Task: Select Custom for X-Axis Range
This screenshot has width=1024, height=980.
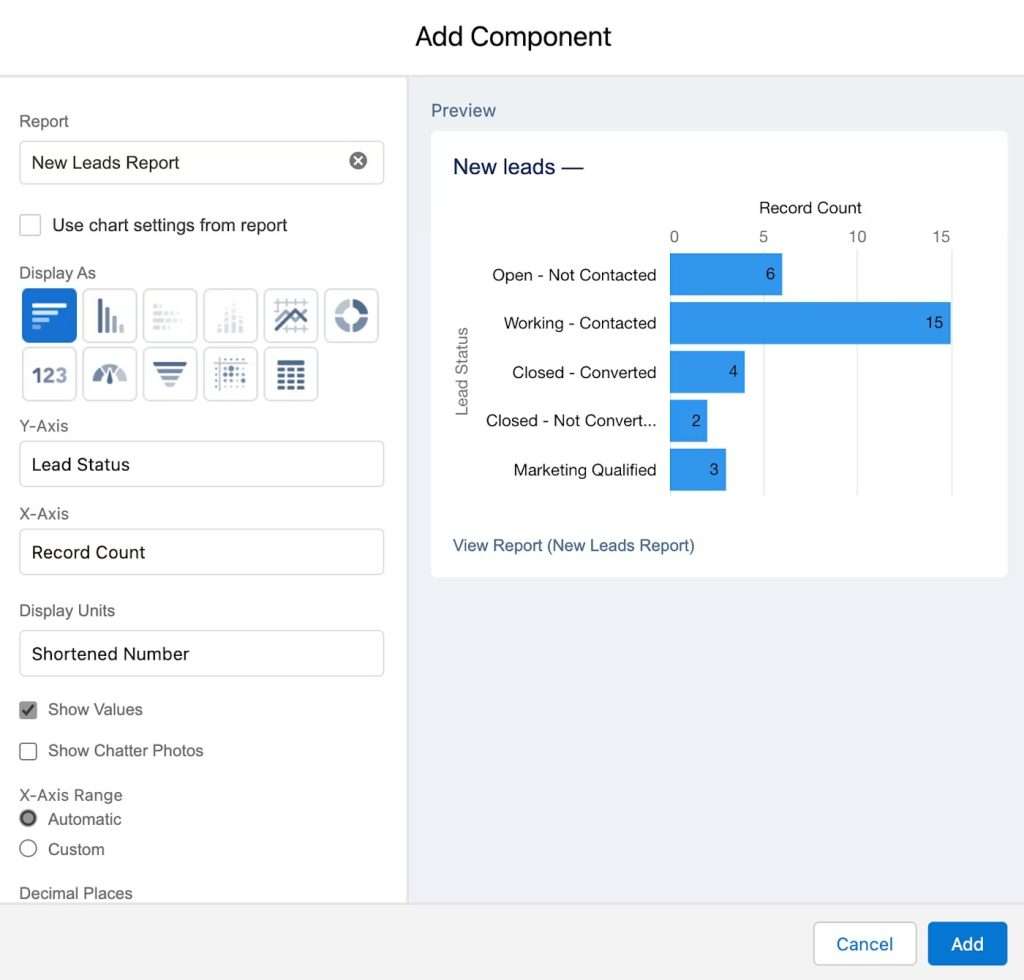Action: (28, 849)
